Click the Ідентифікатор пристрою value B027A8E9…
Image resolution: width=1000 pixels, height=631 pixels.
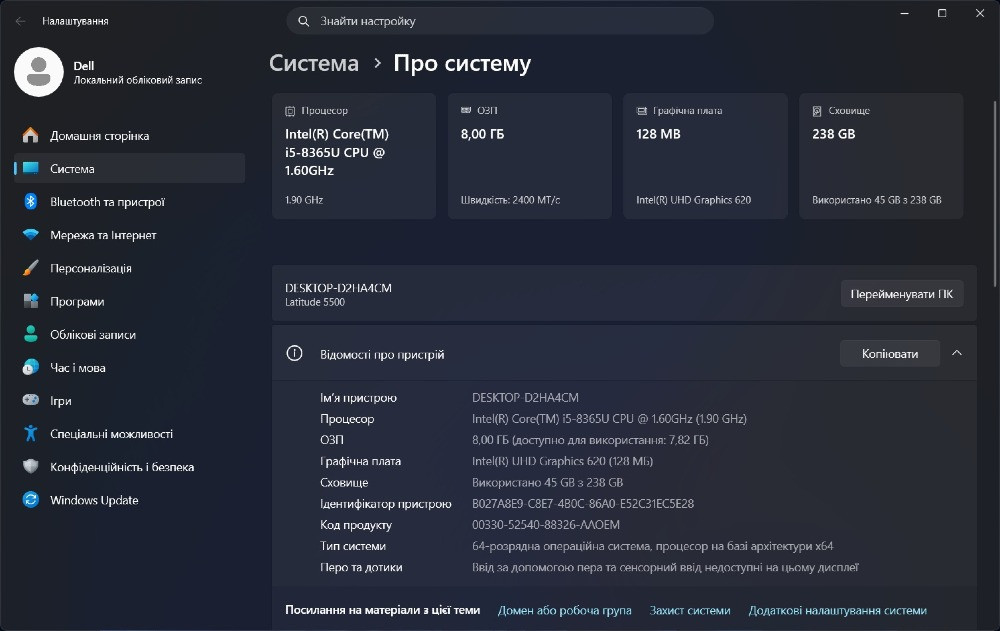point(583,503)
